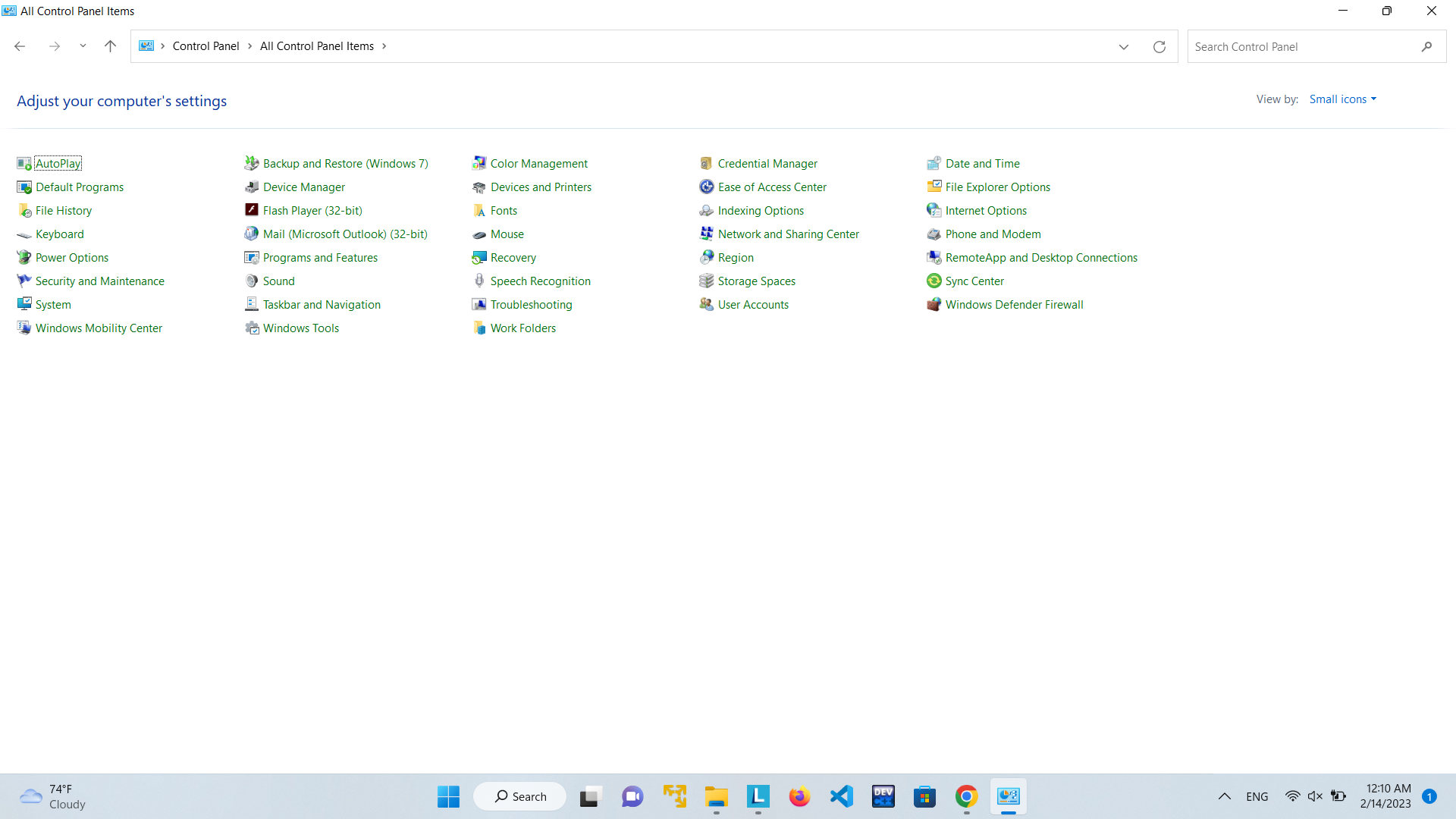Open the View by Small icons dropdown
Viewport: 1456px width, 819px height.
tap(1342, 99)
